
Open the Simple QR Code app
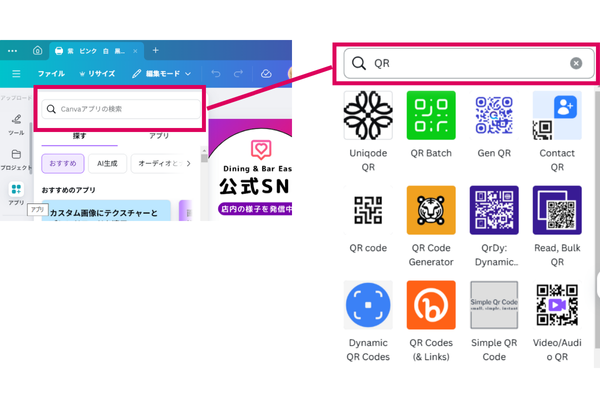494,305
